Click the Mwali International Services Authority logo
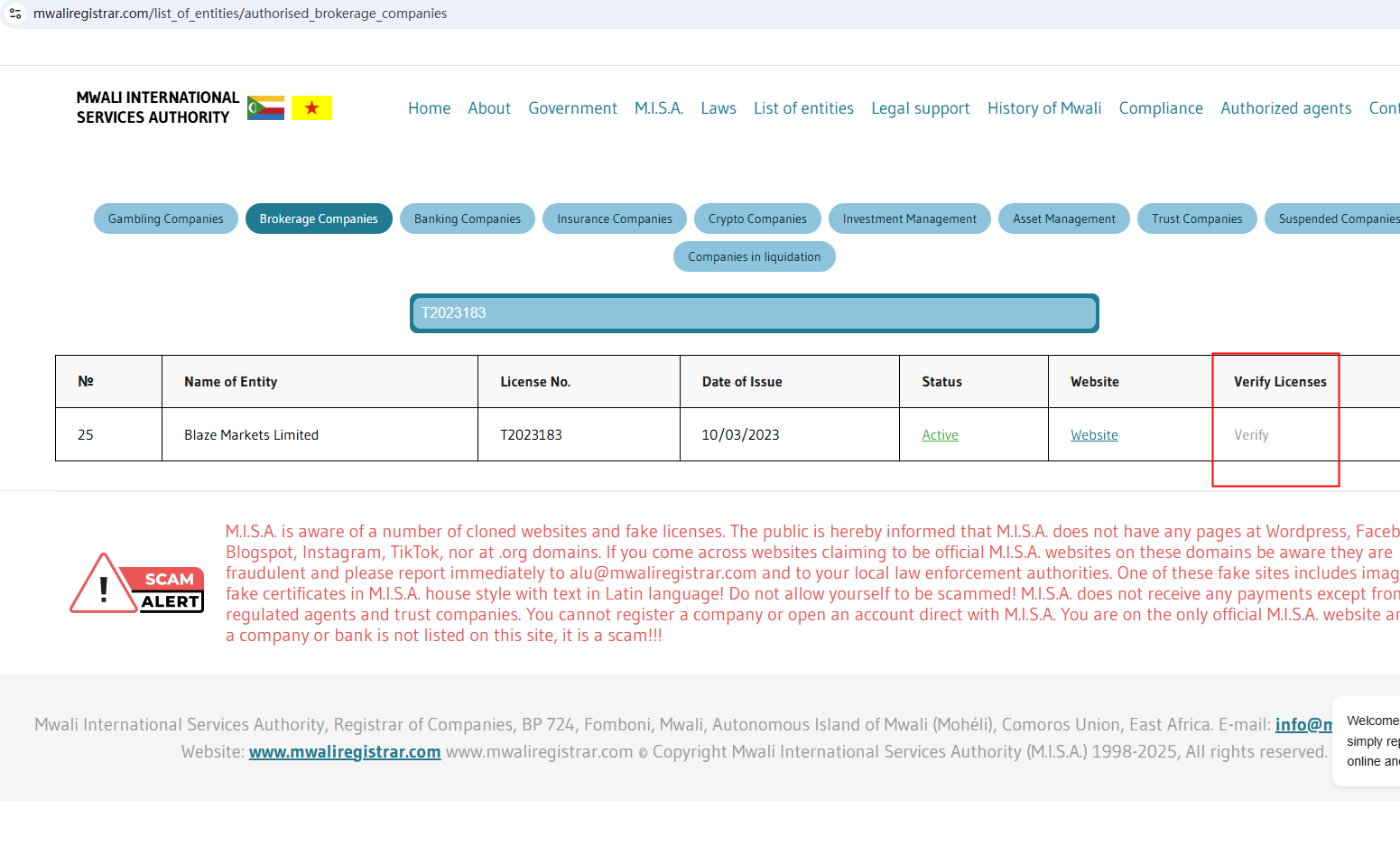Image resolution: width=1400 pixels, height=865 pixels. (x=158, y=107)
